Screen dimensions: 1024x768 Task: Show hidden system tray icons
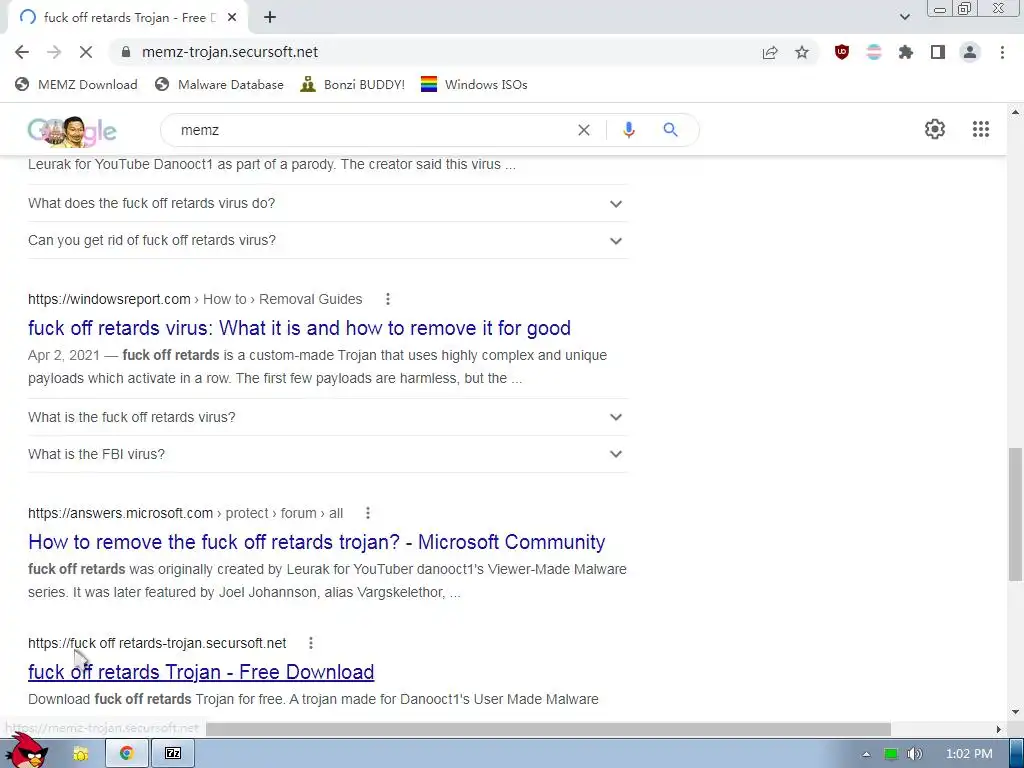866,754
